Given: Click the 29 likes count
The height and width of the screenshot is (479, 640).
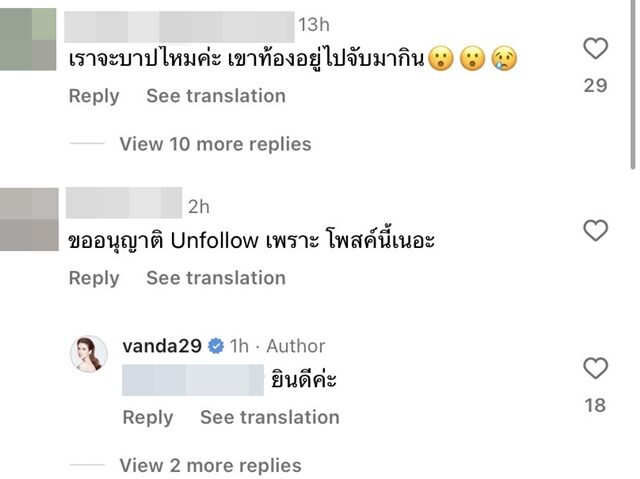Looking at the screenshot, I should tap(595, 86).
